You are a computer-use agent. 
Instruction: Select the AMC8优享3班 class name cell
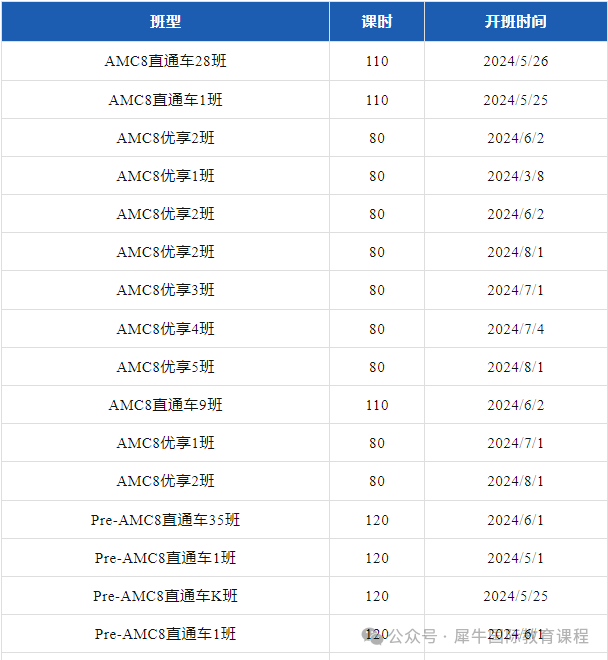pos(165,290)
